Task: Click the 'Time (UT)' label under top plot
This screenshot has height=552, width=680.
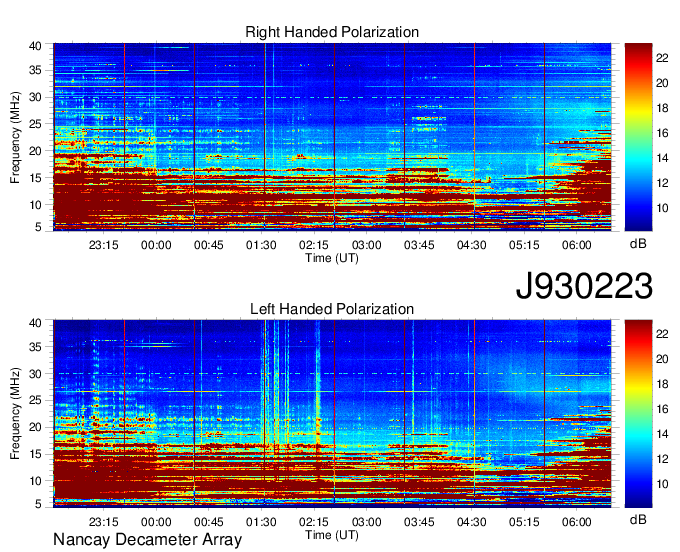Action: [x=332, y=258]
